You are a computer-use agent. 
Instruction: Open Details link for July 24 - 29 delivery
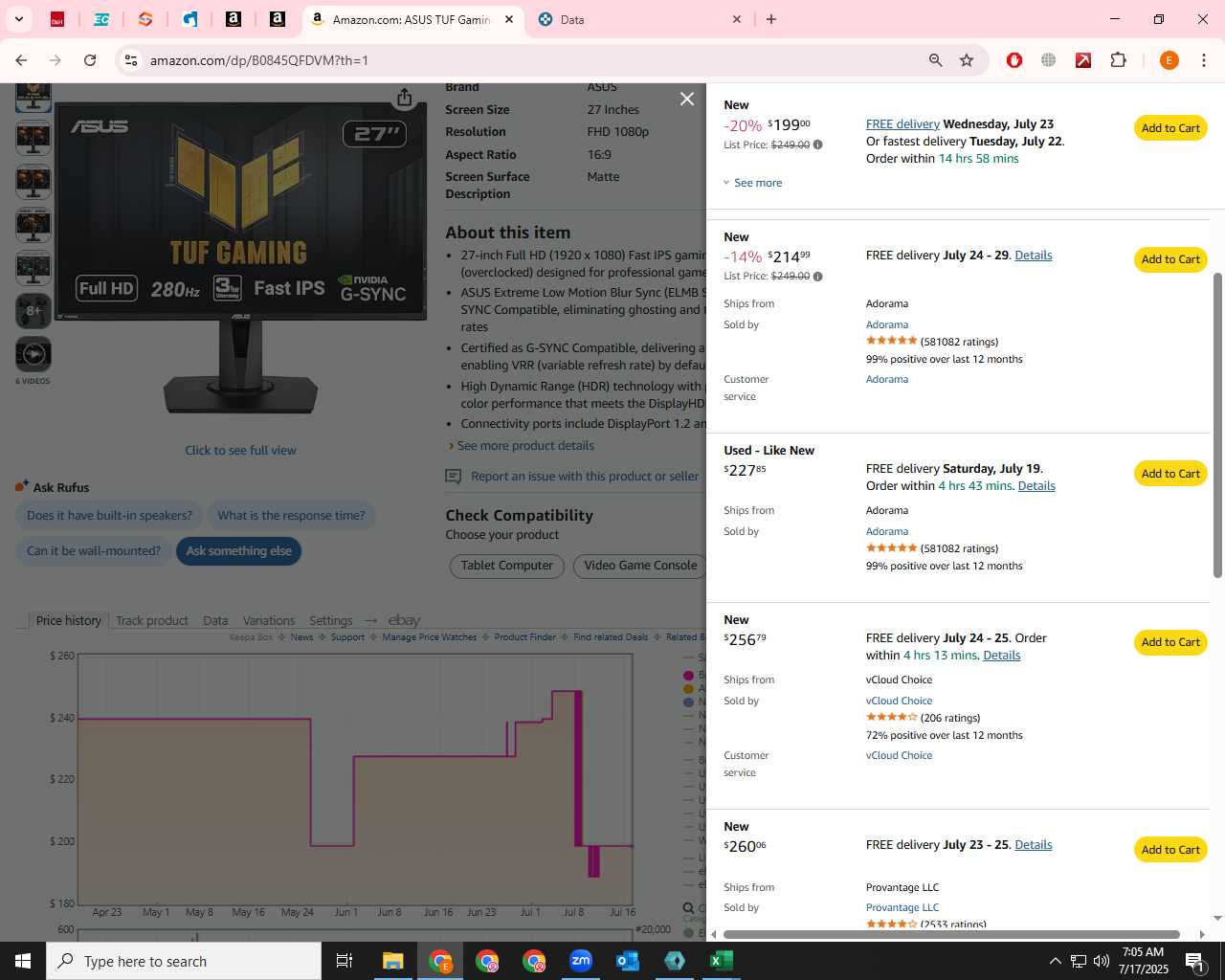click(1033, 256)
